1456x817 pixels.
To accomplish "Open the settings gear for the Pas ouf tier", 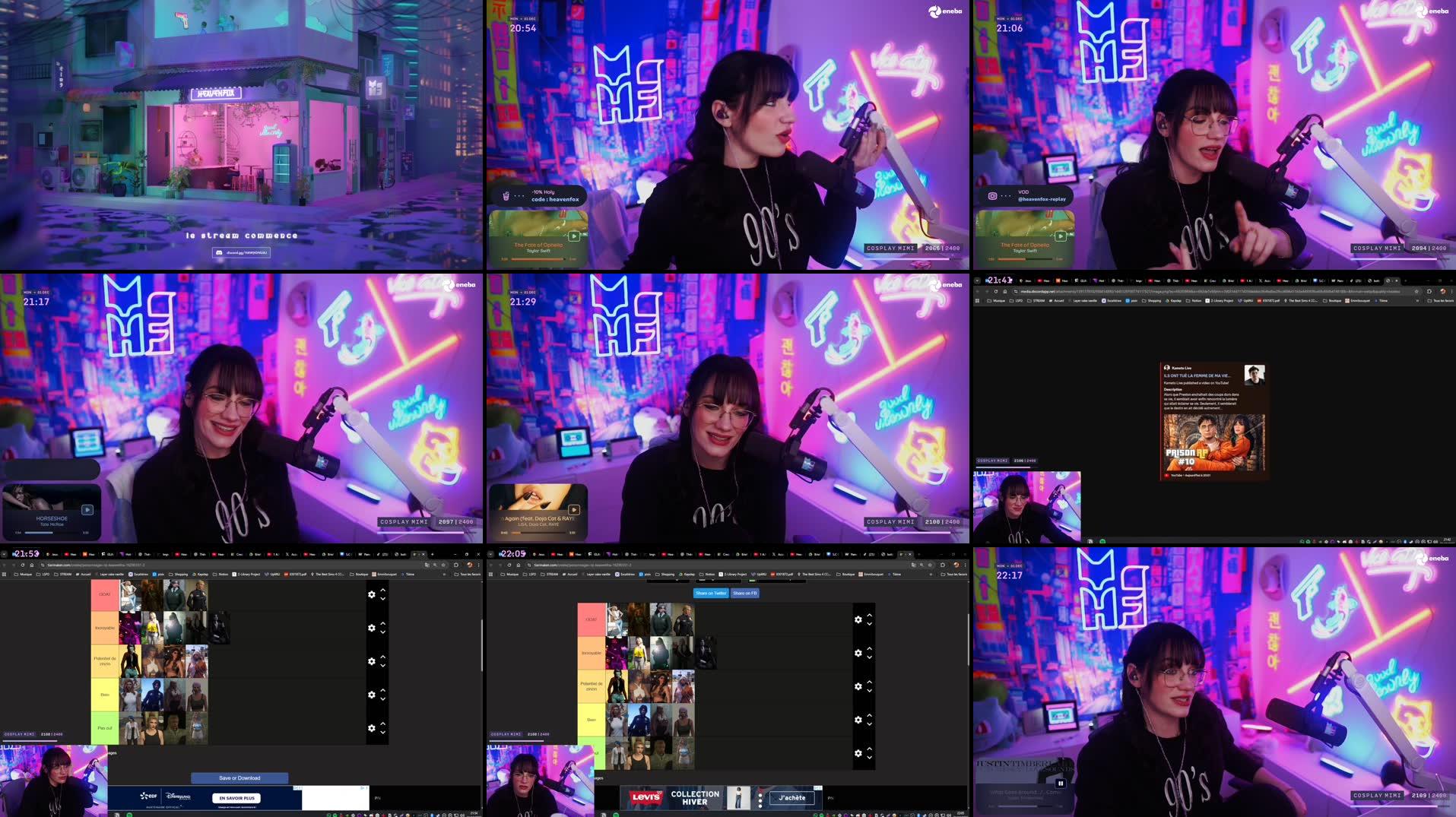I will [x=372, y=728].
